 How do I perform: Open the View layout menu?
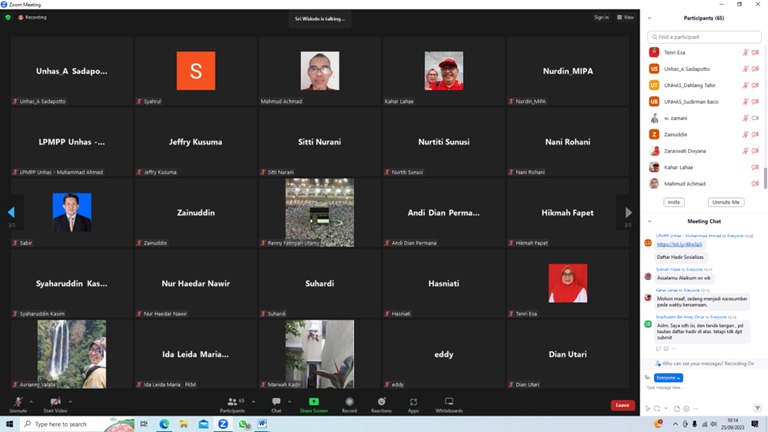point(626,17)
